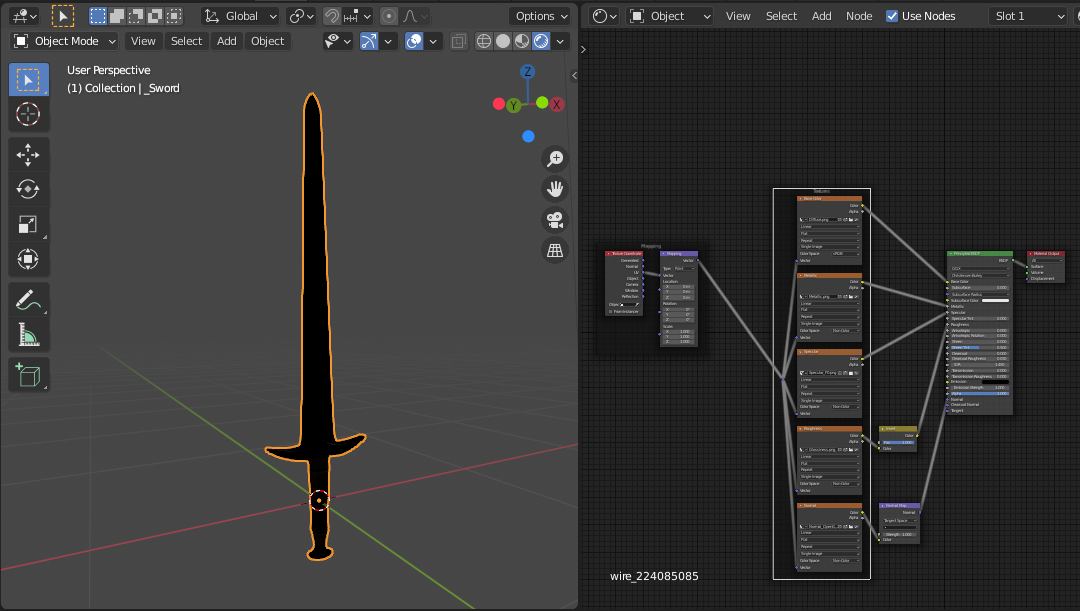Image resolution: width=1080 pixels, height=611 pixels.
Task: Open the Object shader type dropdown
Action: point(669,16)
